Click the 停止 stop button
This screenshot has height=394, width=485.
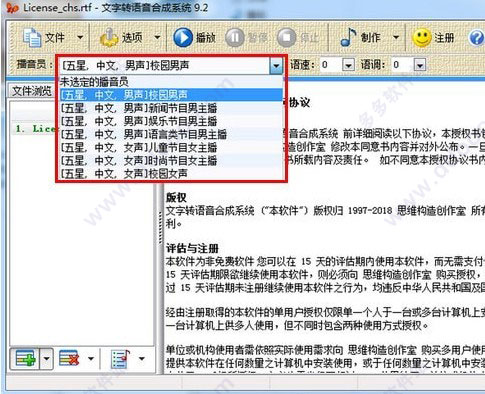(298, 38)
